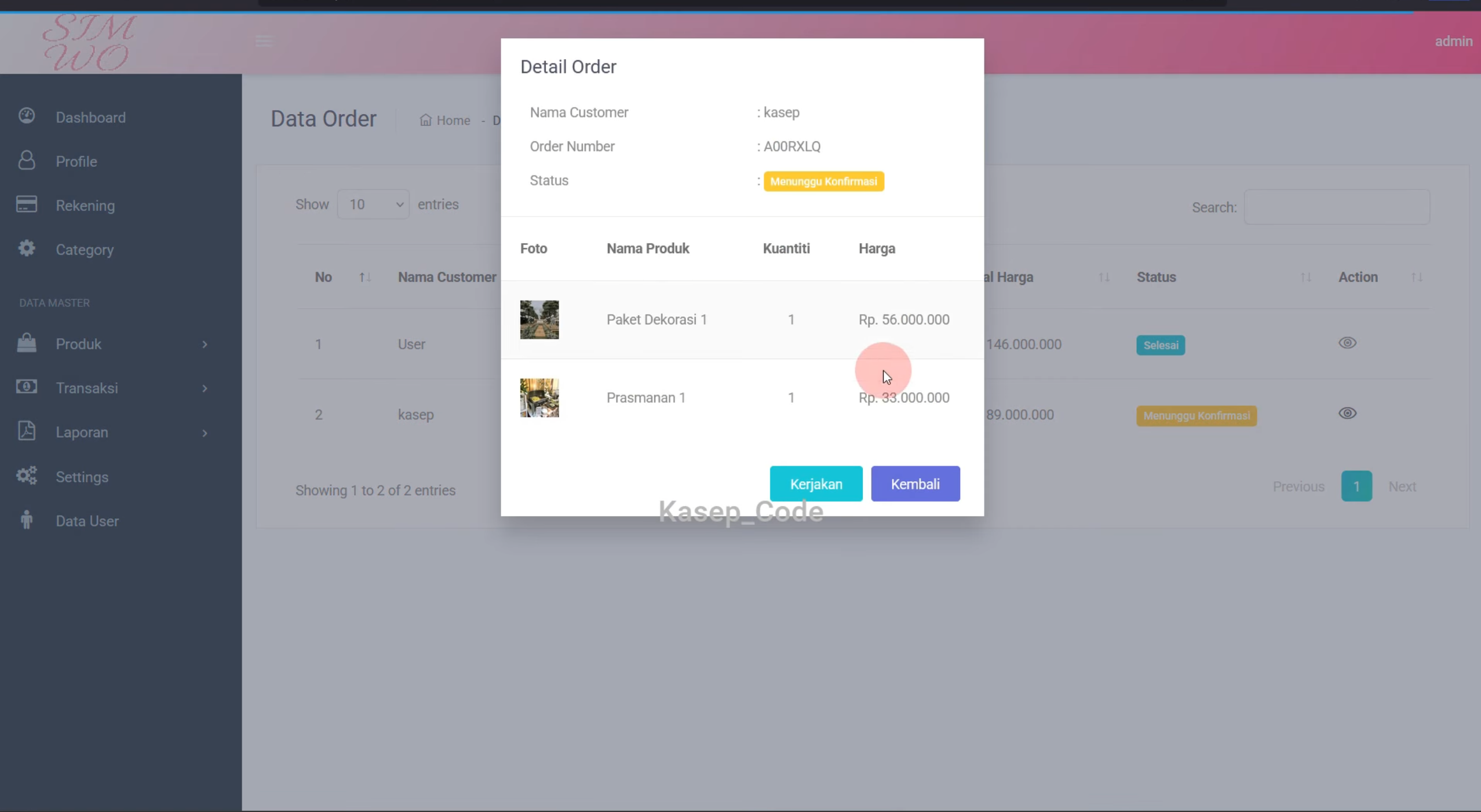
Task: Click the Menunggu Konfirmasi badge in modal
Action: coord(823,181)
